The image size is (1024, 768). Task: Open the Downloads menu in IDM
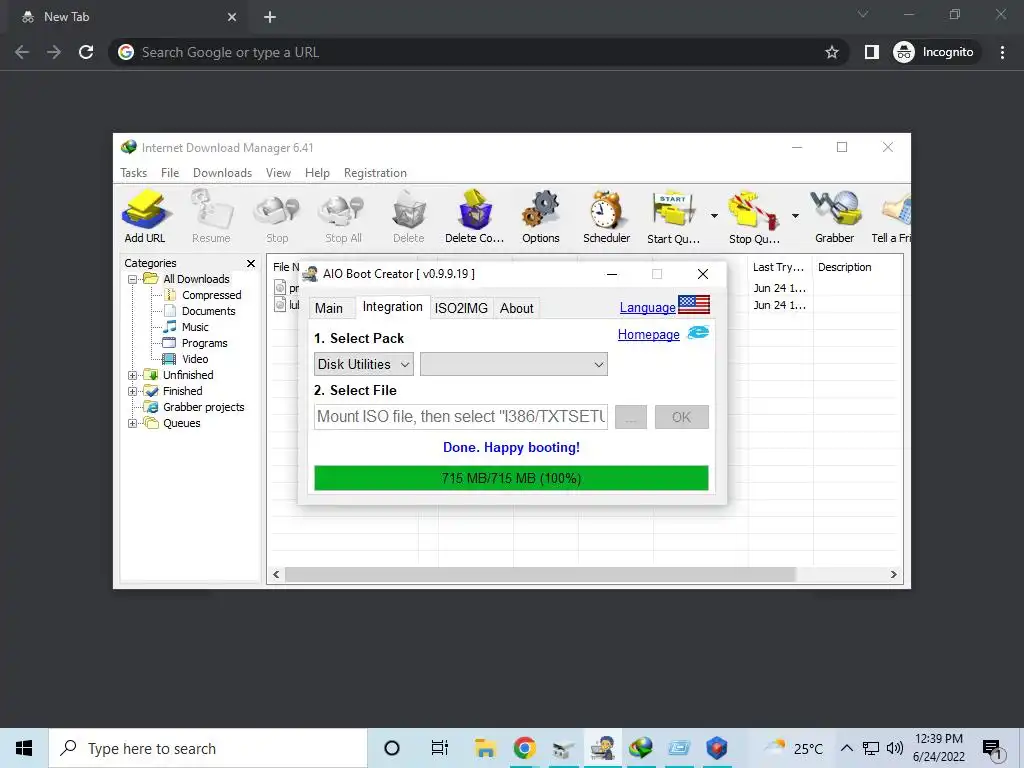[222, 173]
